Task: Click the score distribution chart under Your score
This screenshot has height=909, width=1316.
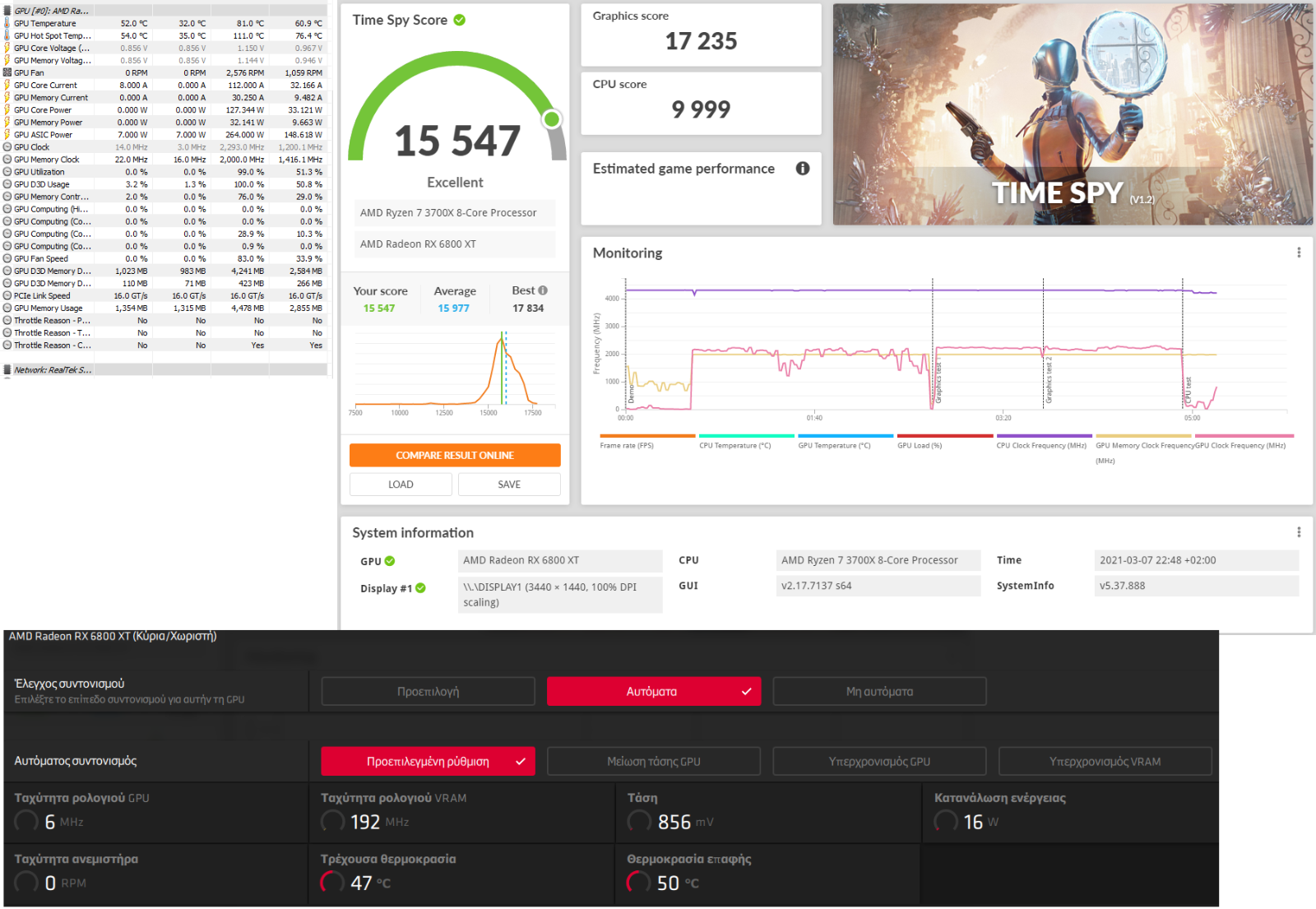Action: click(455, 372)
